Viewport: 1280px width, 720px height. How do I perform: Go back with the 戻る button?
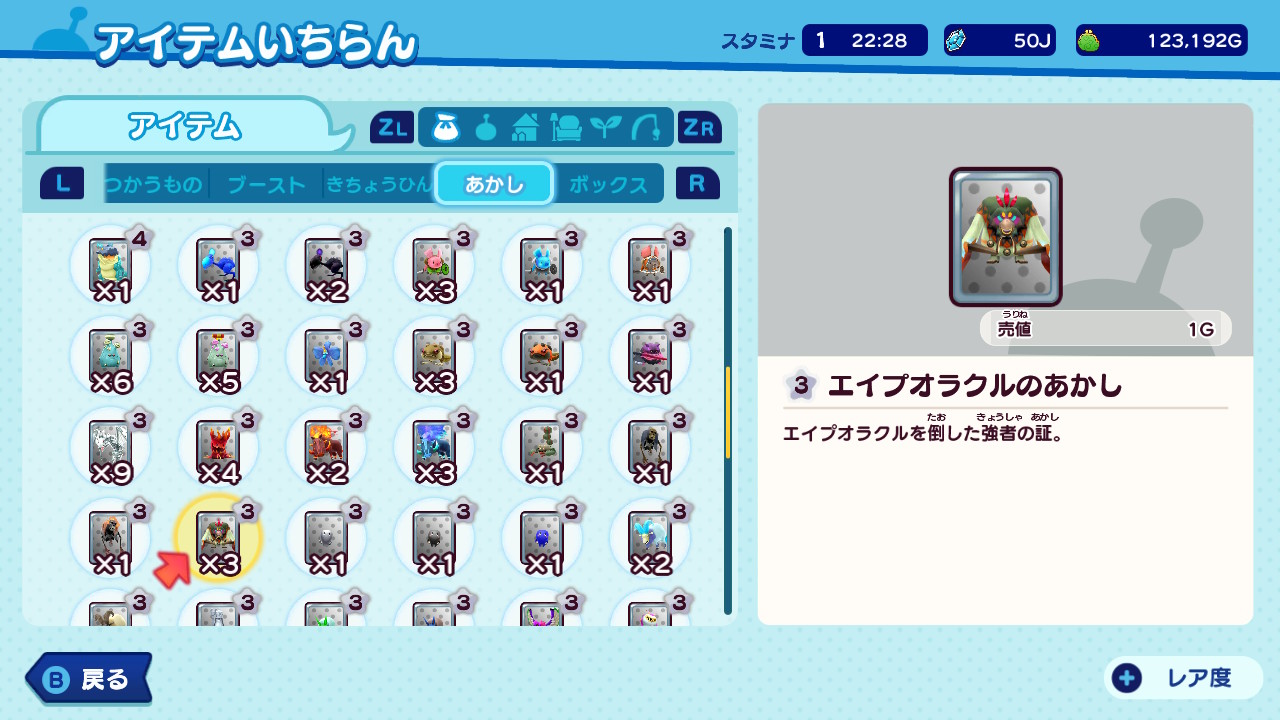pyautogui.click(x=88, y=679)
